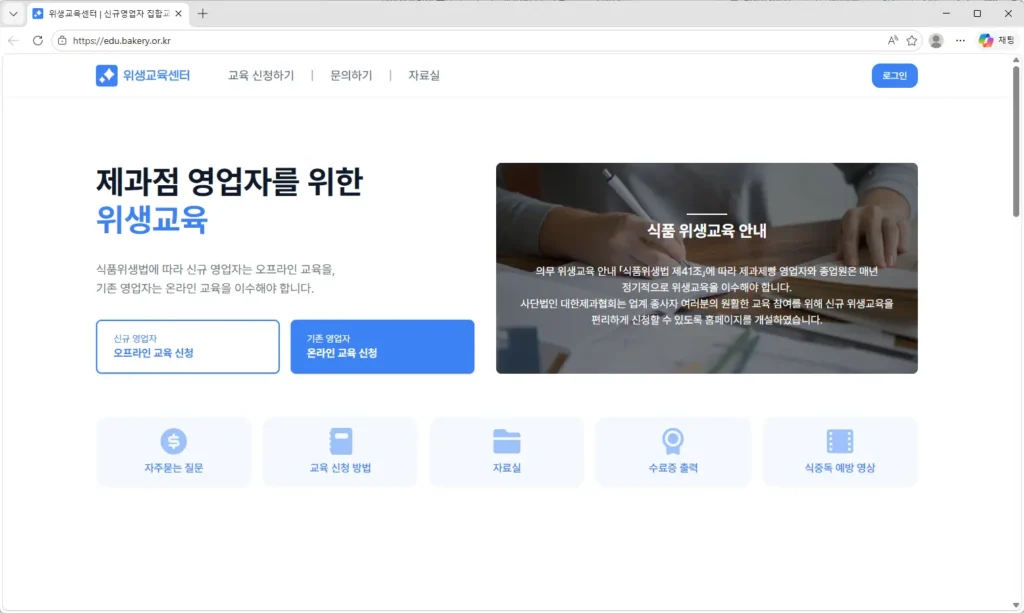Click the 위생교육센터 site title text

(x=156, y=76)
